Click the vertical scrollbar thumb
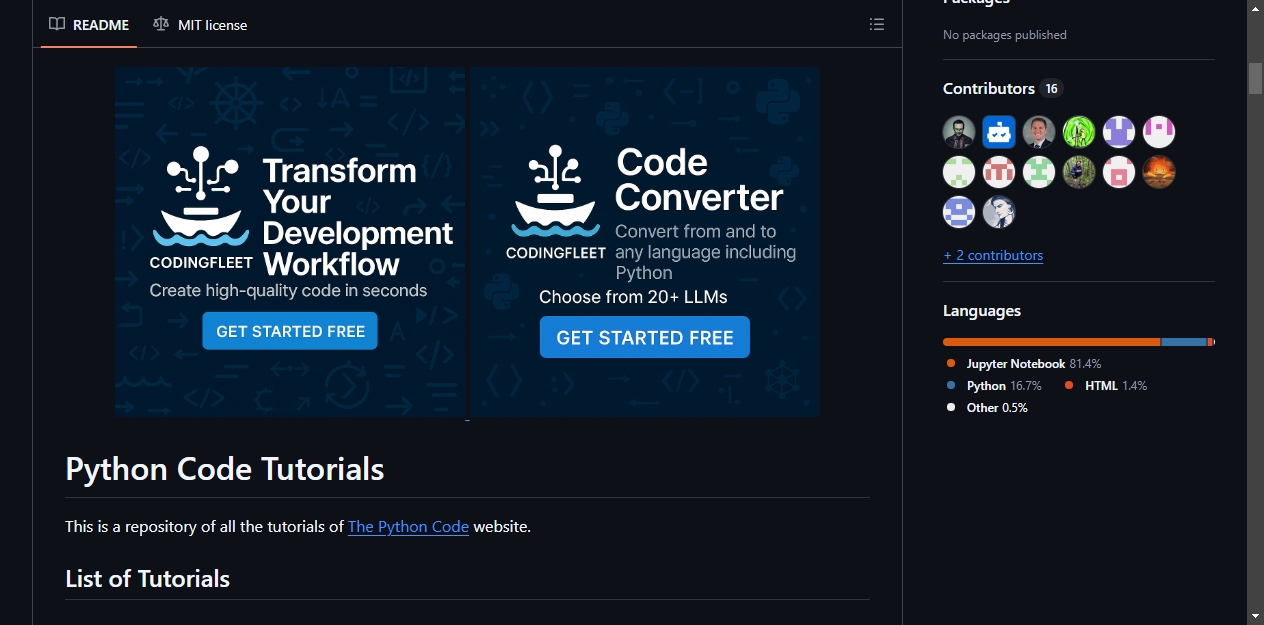1264x625 pixels. coord(1255,78)
